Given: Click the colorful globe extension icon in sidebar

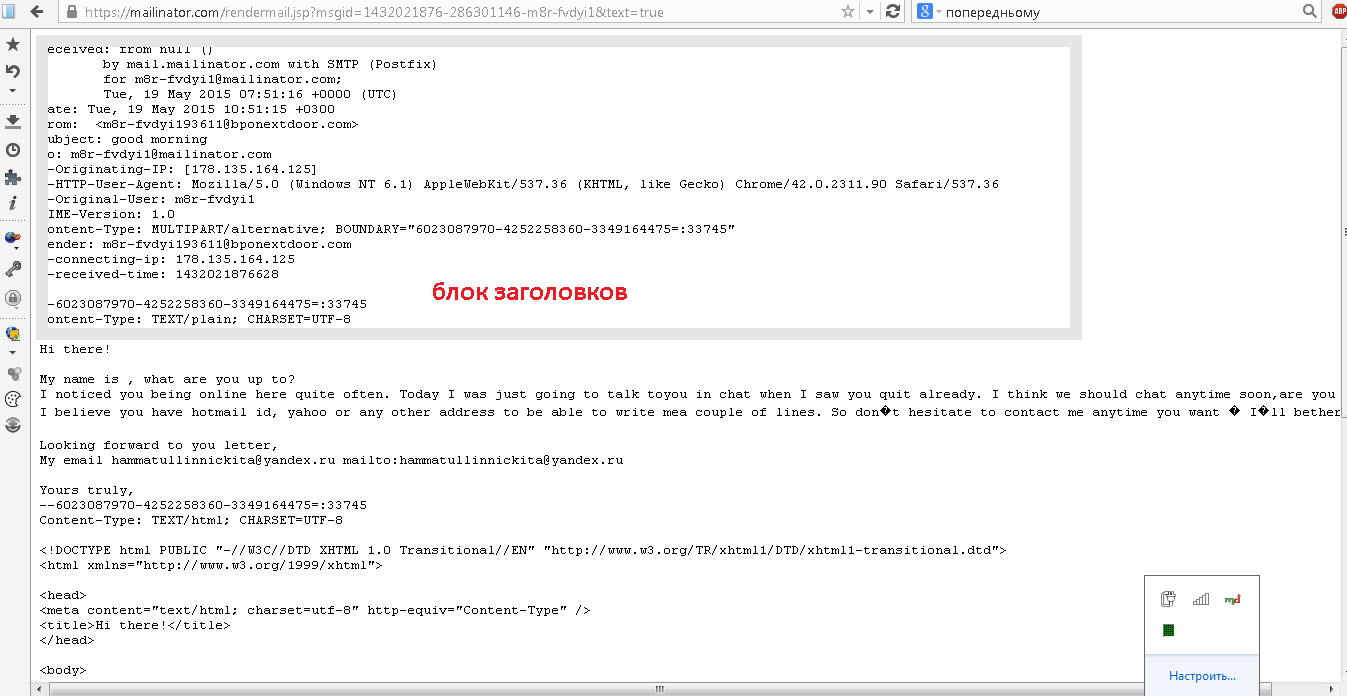Looking at the screenshot, I should click(13, 237).
